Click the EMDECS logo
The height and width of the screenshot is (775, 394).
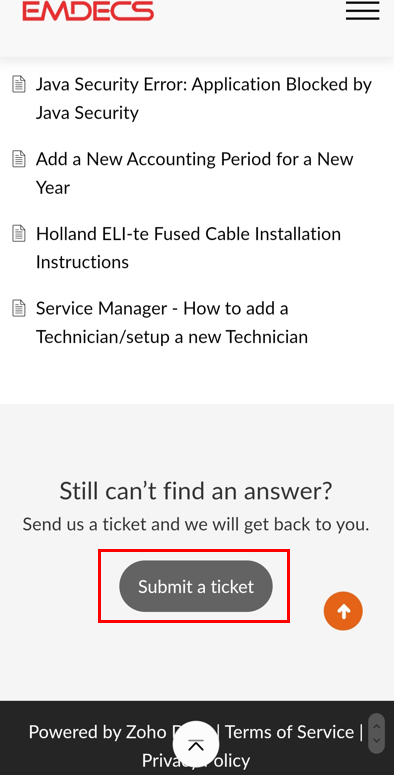pos(88,10)
